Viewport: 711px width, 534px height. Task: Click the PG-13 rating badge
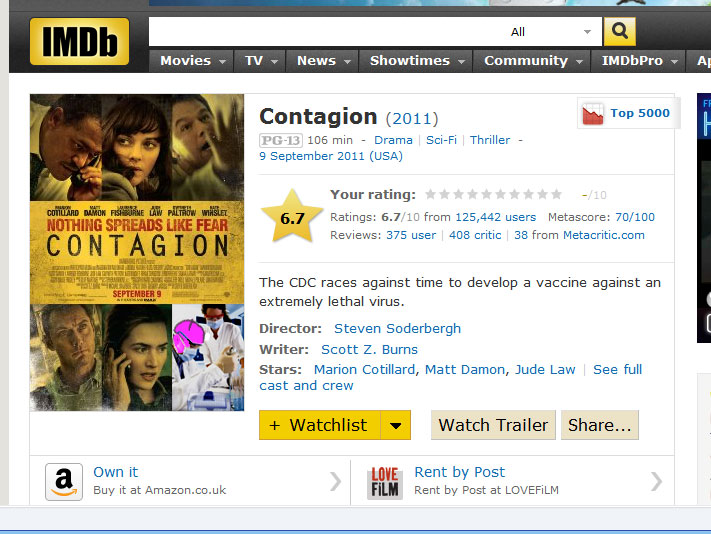281,141
